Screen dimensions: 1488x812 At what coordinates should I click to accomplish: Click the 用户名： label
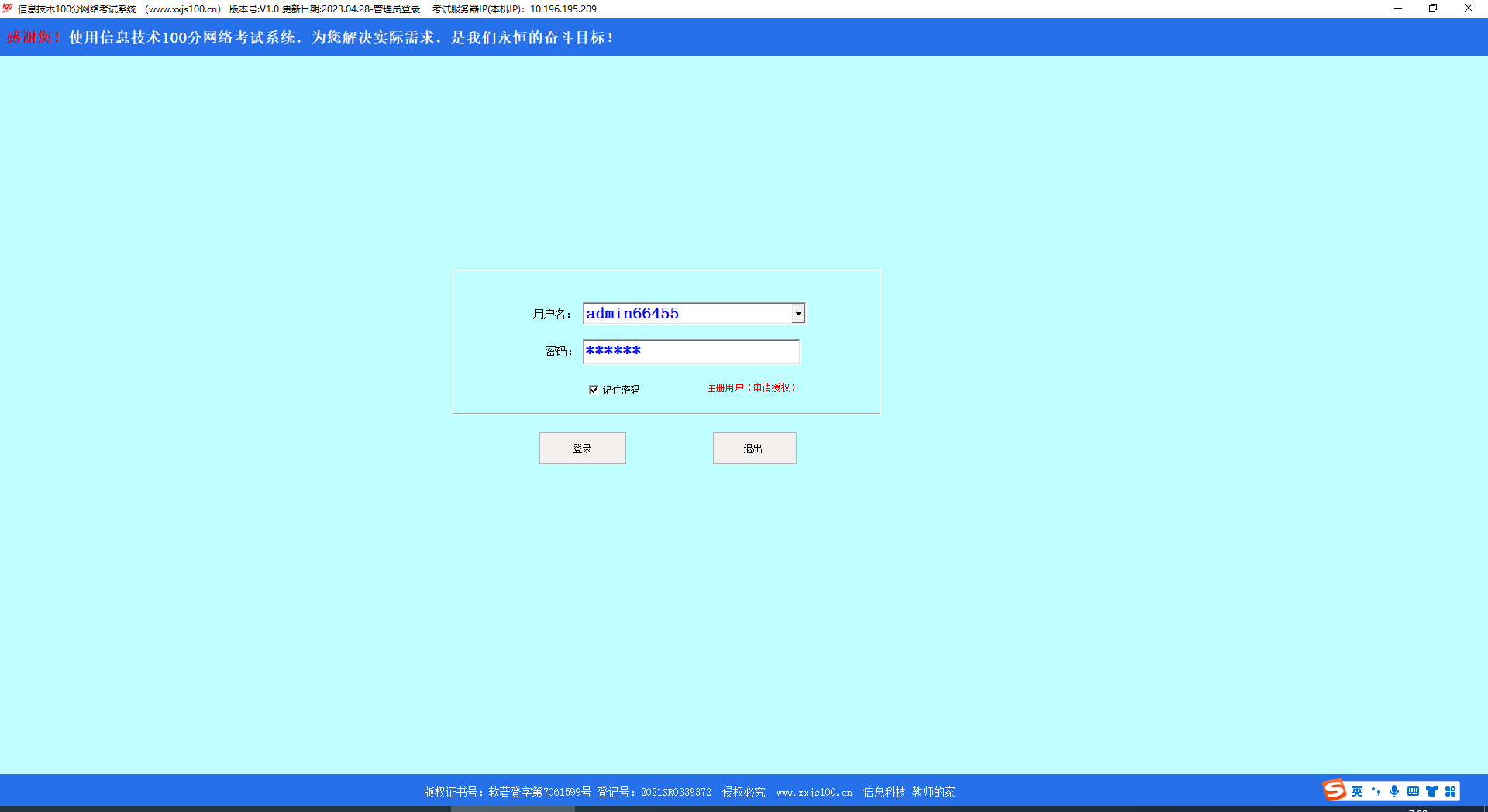[x=552, y=314]
